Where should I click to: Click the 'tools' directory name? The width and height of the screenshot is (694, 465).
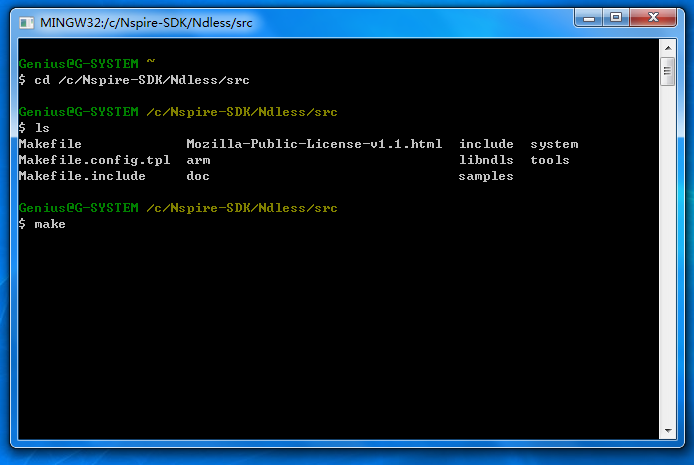point(550,160)
